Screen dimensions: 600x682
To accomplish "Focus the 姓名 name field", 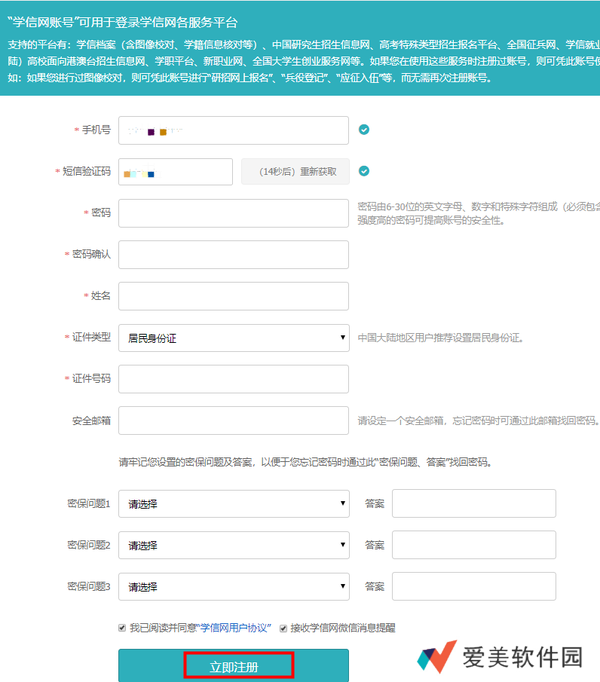I will (x=233, y=296).
